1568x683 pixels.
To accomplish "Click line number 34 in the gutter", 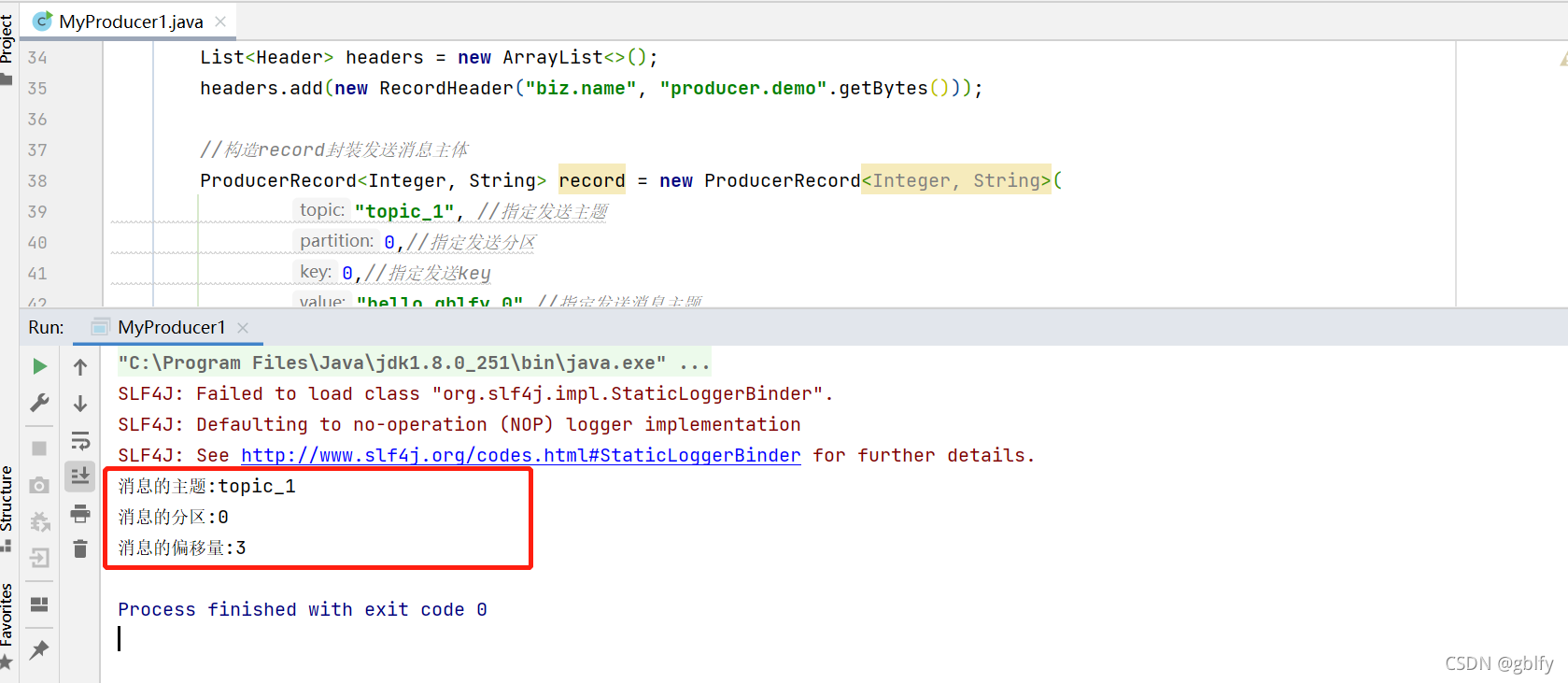I will (x=37, y=57).
